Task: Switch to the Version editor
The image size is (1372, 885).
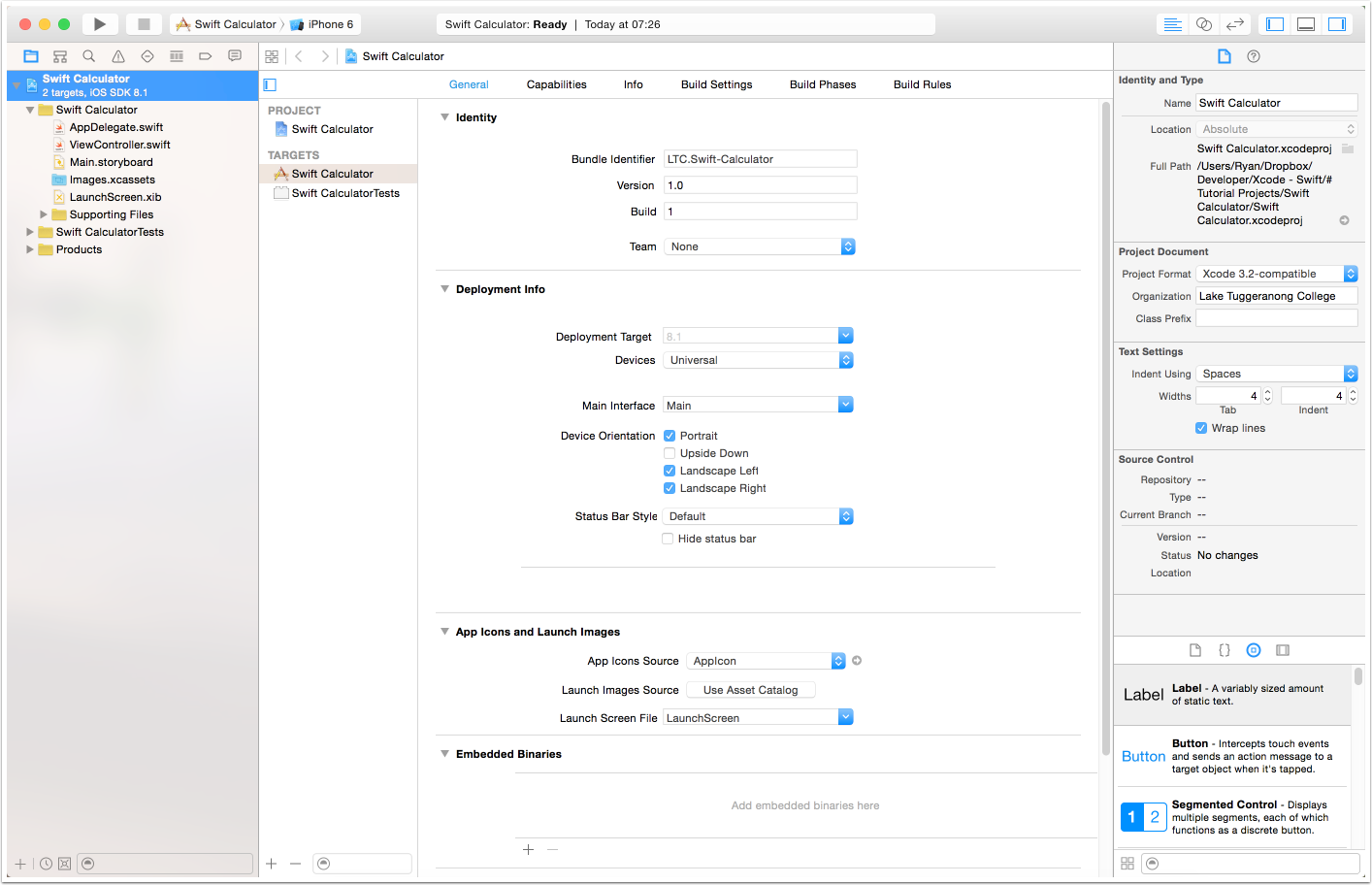Action: pos(1235,24)
